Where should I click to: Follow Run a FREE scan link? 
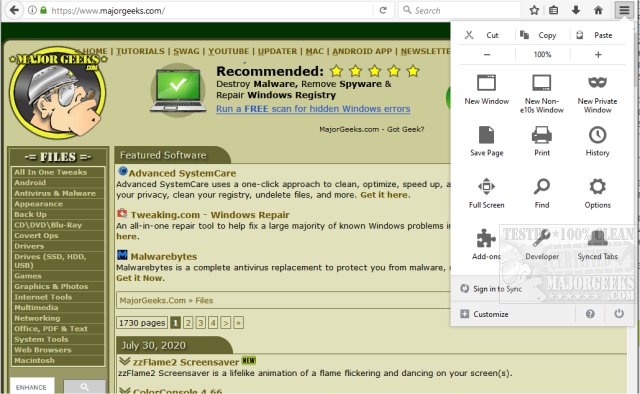click(x=313, y=109)
